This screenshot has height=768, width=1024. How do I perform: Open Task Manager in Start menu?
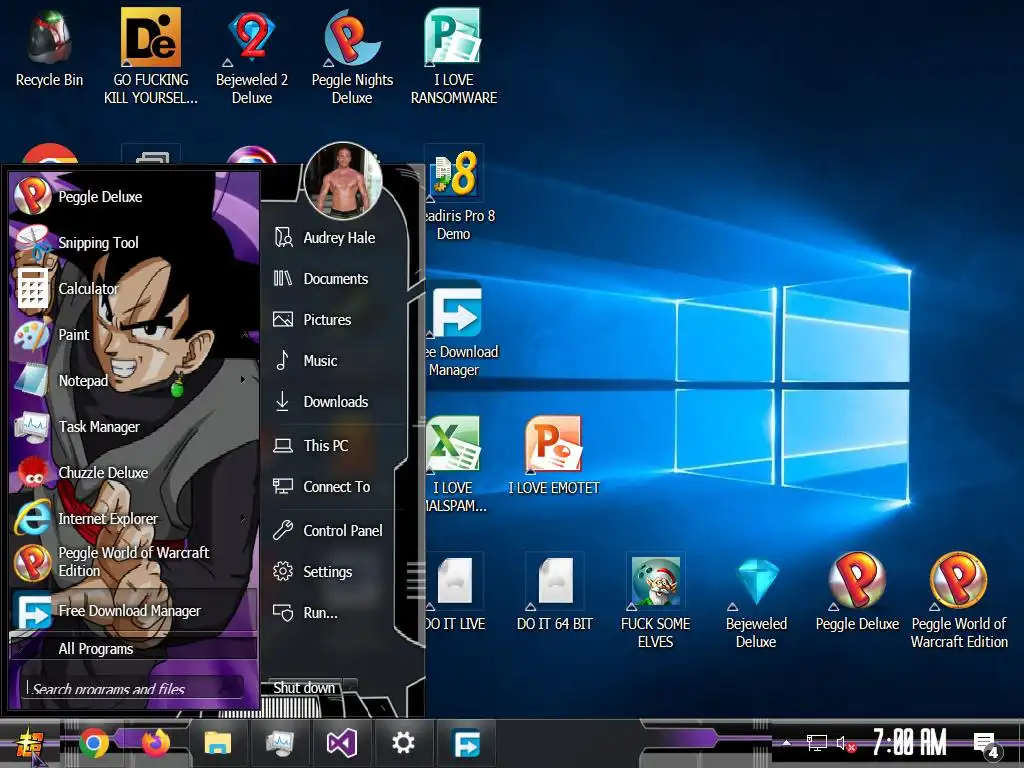pyautogui.click(x=133, y=426)
